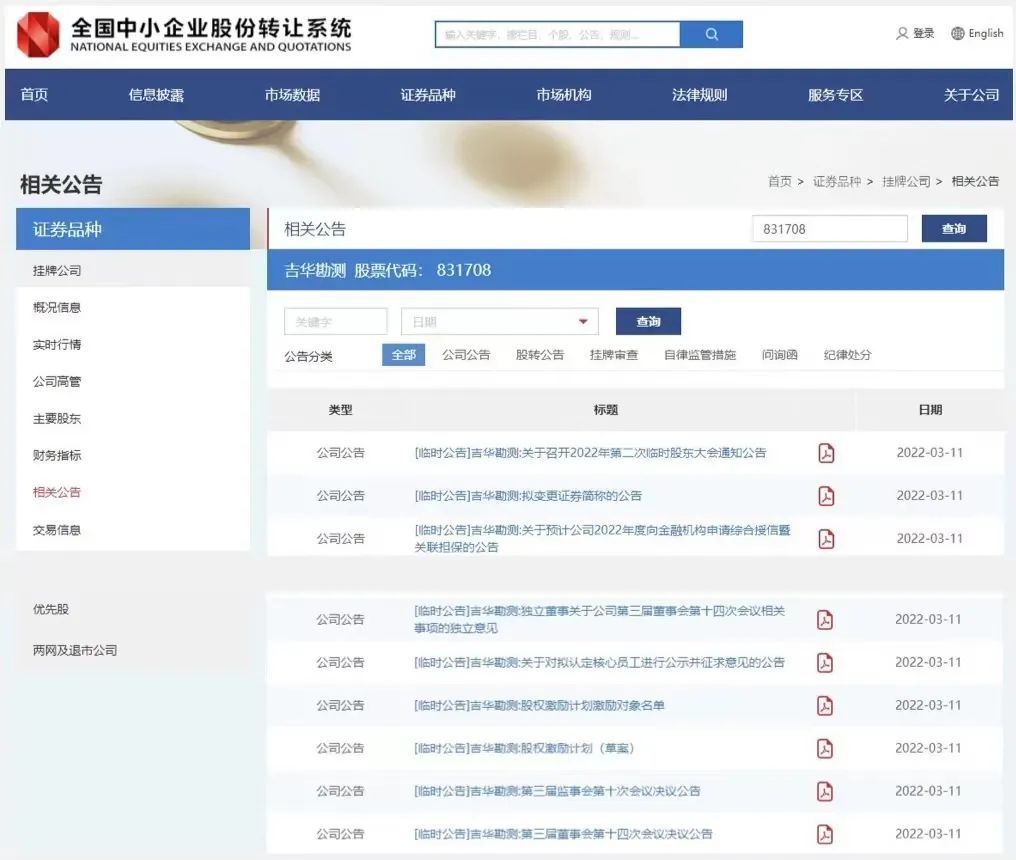Select 优先股 in sidebar
Screen dimensions: 1016x860
[51, 609]
